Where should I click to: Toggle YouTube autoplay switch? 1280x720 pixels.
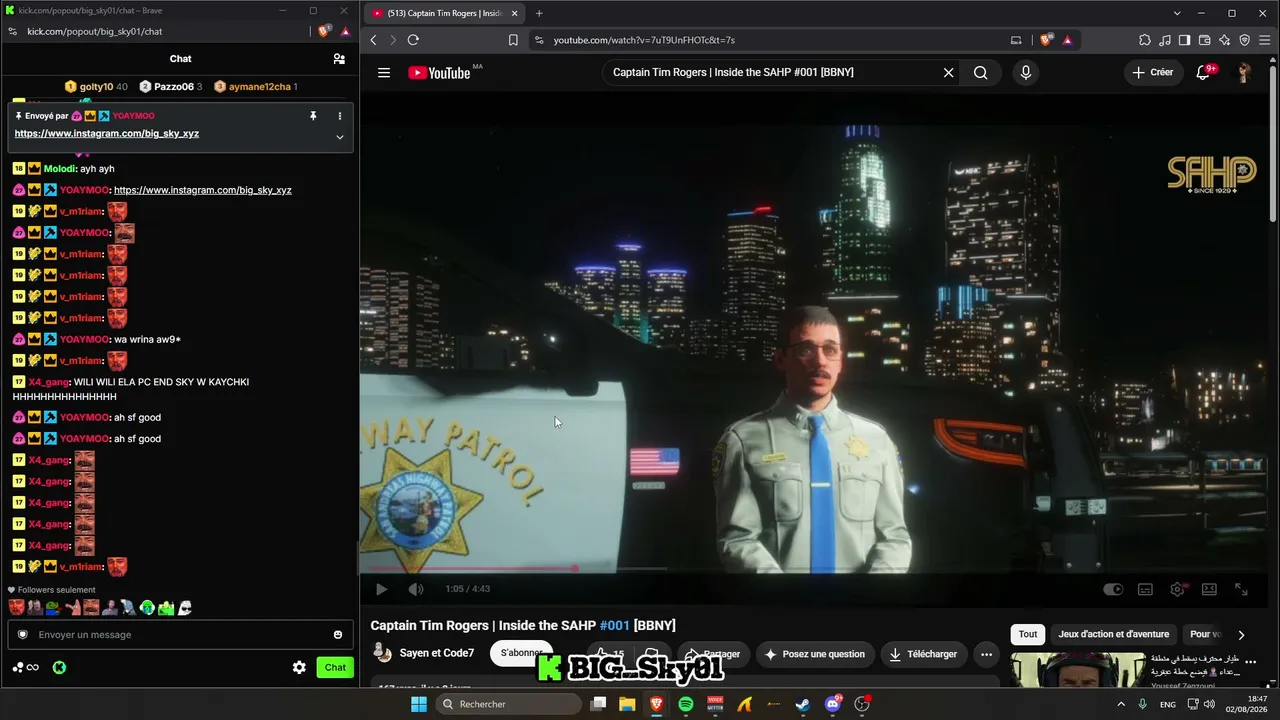click(1113, 589)
